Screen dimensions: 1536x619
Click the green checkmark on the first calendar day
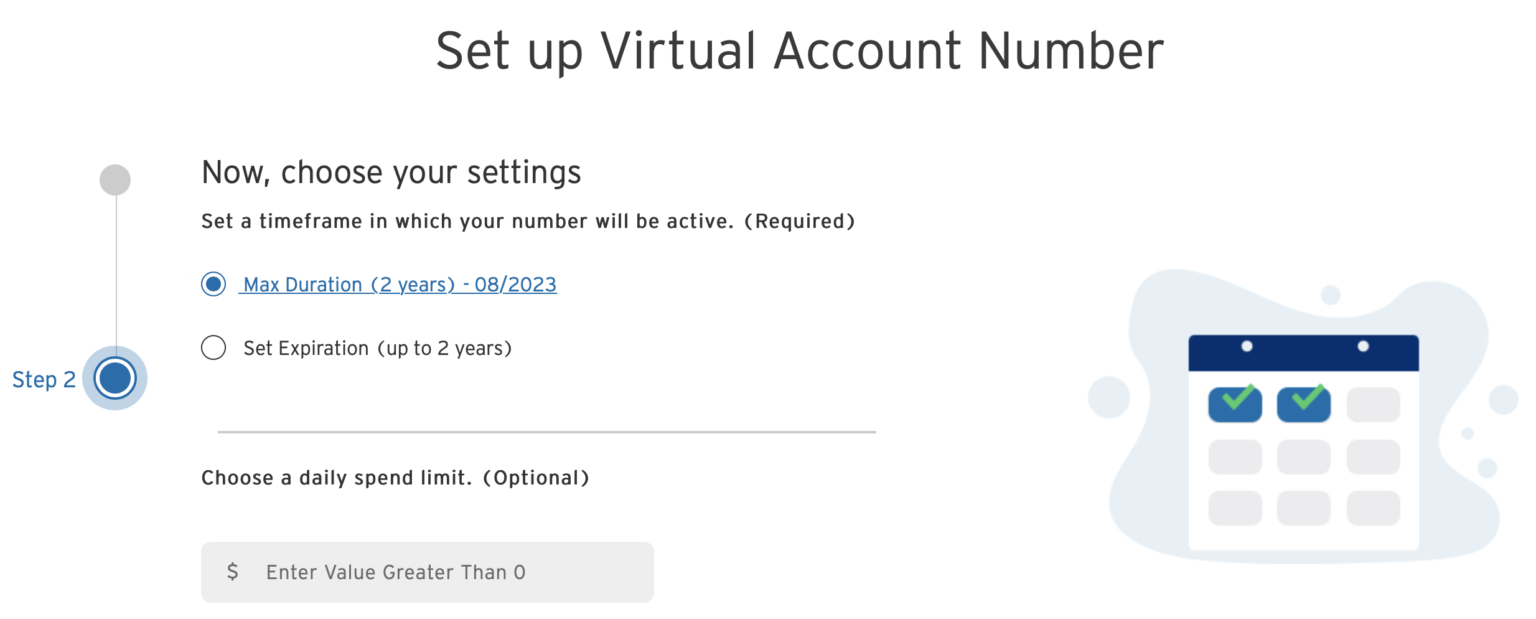[1234, 403]
